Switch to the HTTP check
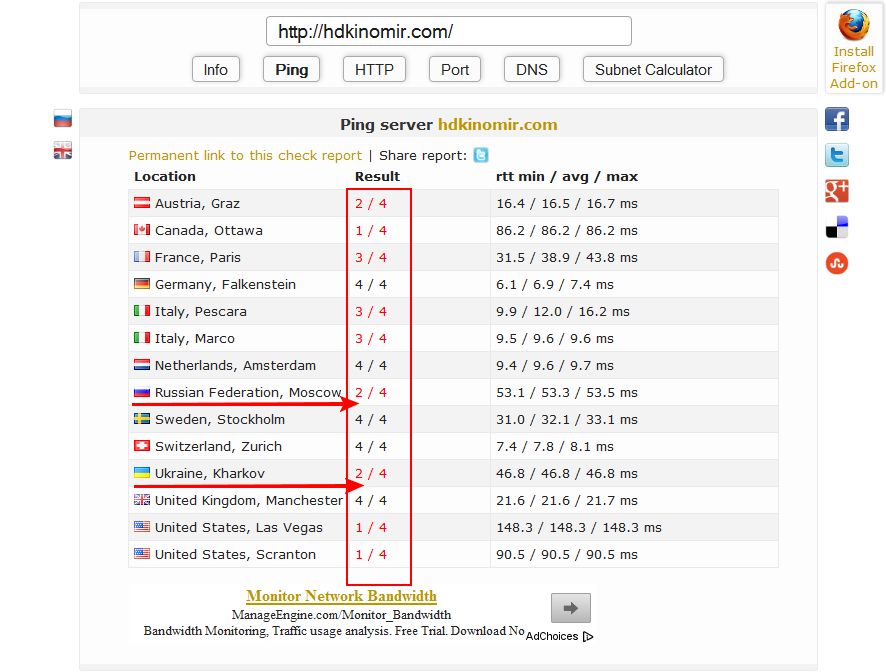Viewport: 886px width, 672px height. point(374,70)
